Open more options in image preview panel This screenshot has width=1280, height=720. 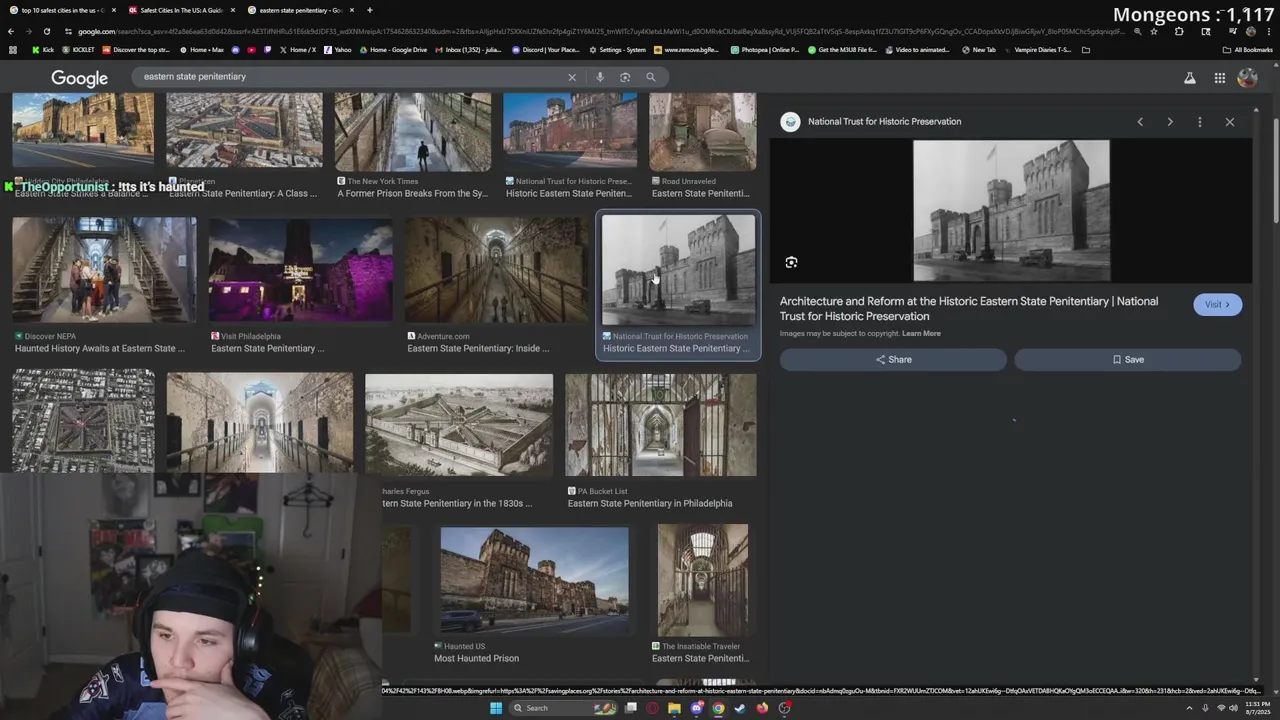pos(1200,122)
